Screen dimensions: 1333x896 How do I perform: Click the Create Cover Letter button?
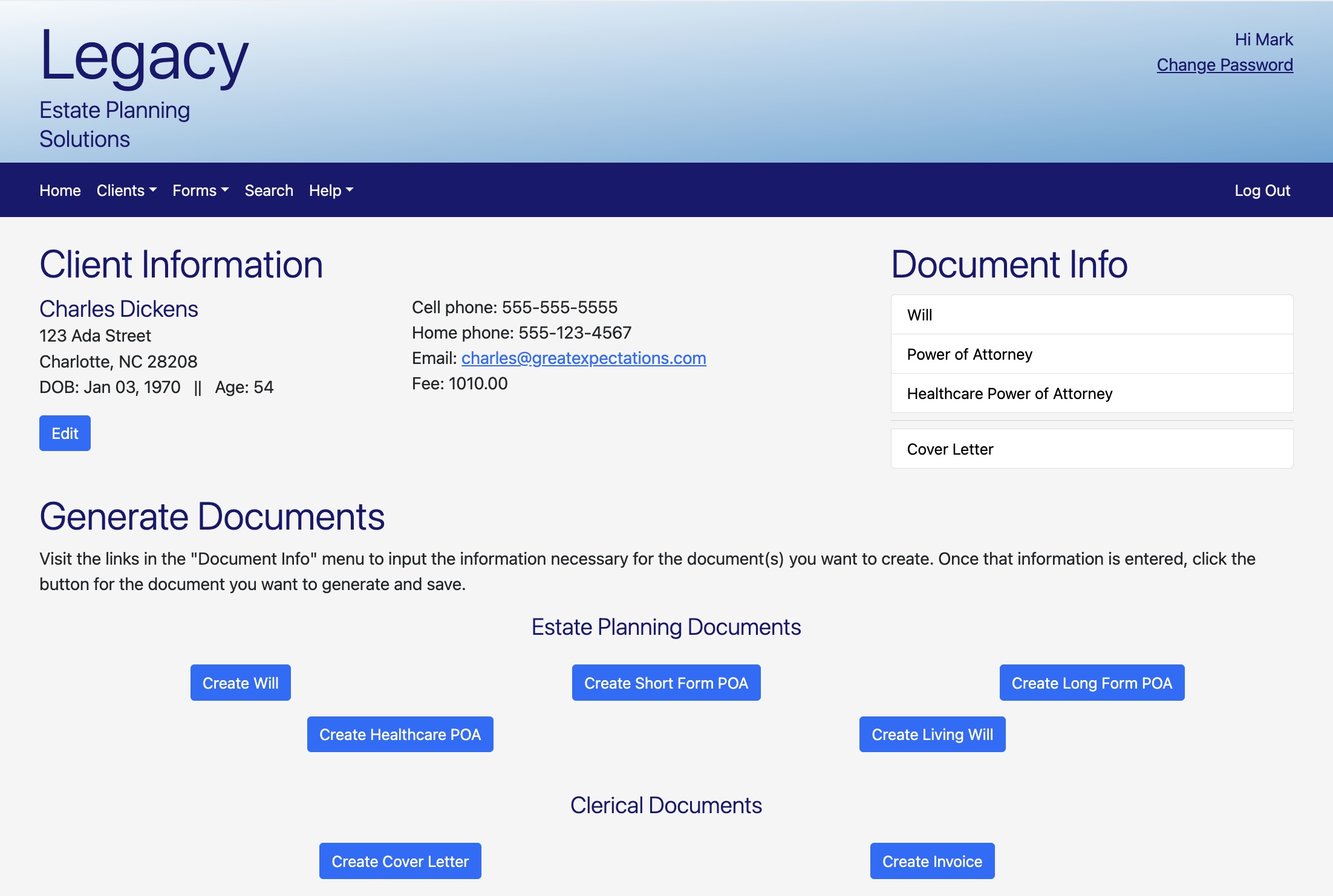click(x=400, y=861)
